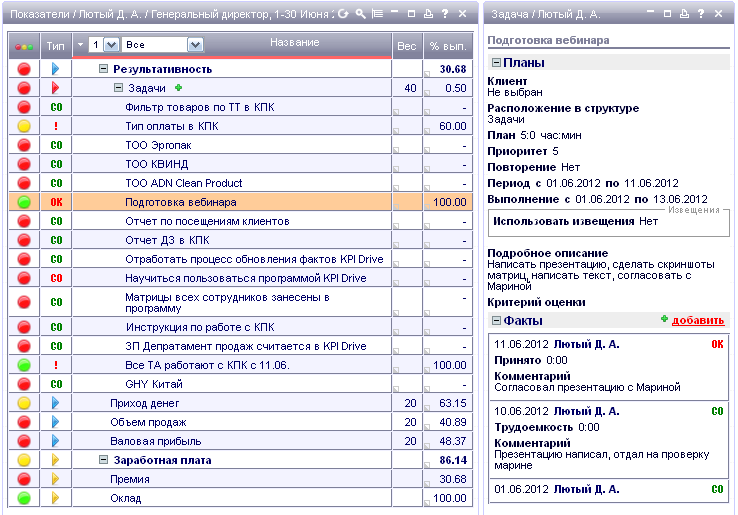The height and width of the screenshot is (515, 738).
Task: Open the search magnifier in the Показатели title bar
Action: tap(361, 14)
